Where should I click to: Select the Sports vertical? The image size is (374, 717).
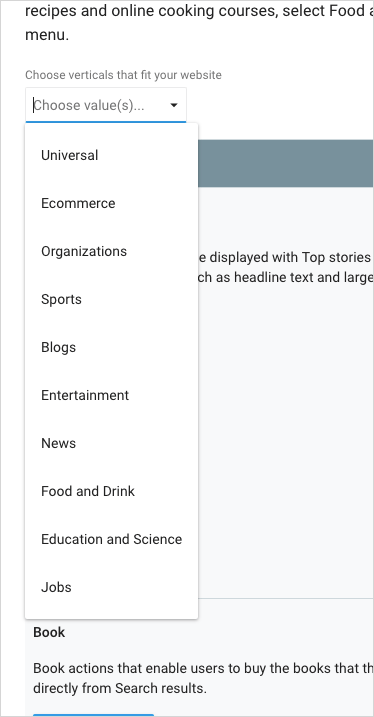point(112,300)
